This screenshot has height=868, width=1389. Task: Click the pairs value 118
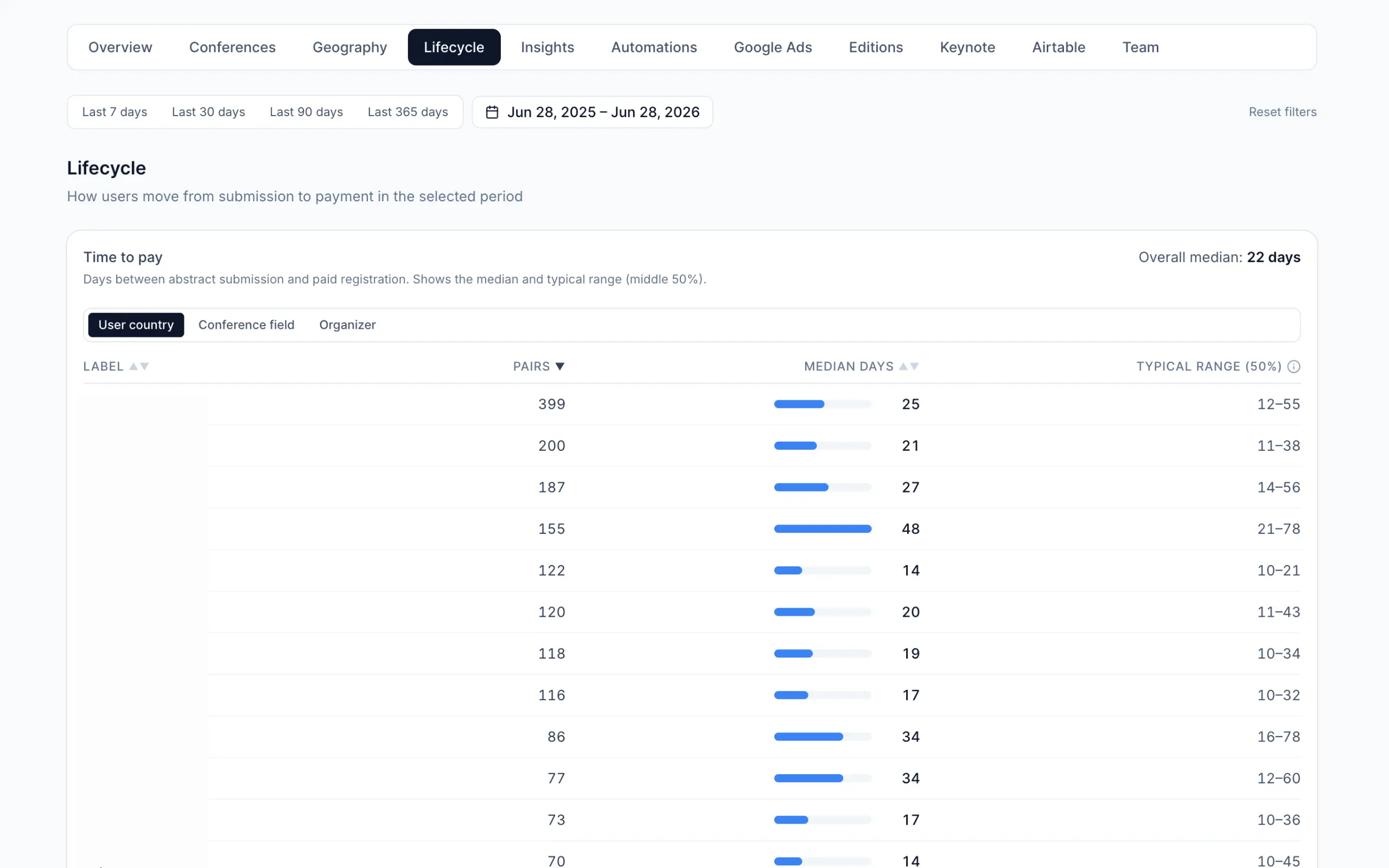pos(552,653)
